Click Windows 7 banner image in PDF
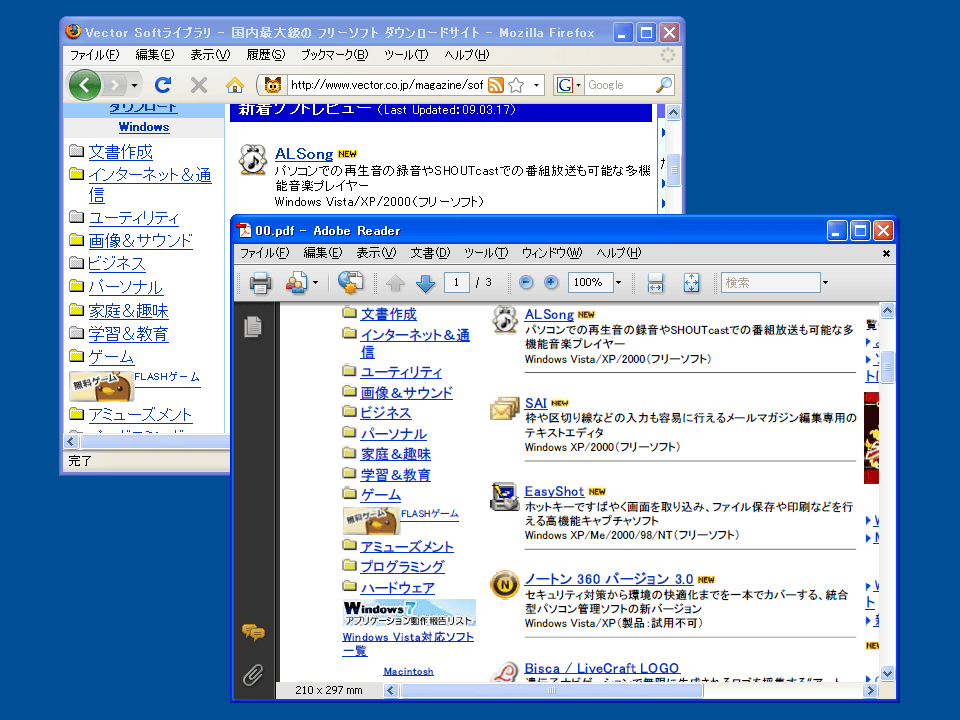960x720 pixels. 409,613
